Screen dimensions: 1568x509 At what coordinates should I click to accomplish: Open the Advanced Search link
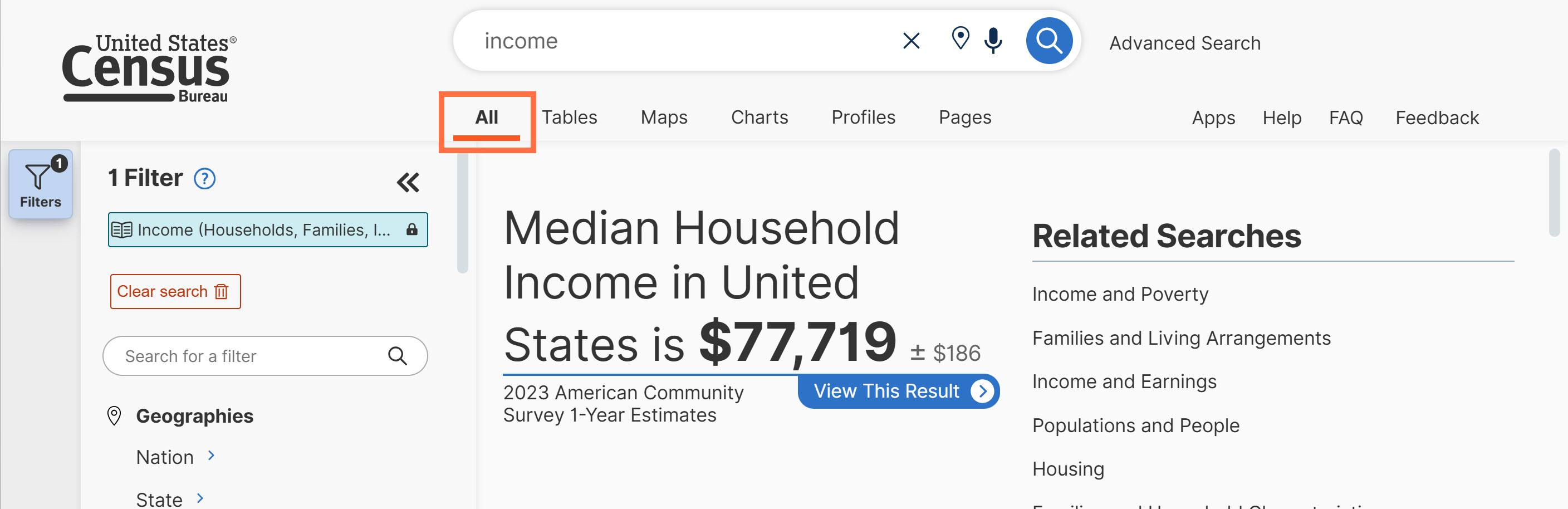pyautogui.click(x=1184, y=43)
